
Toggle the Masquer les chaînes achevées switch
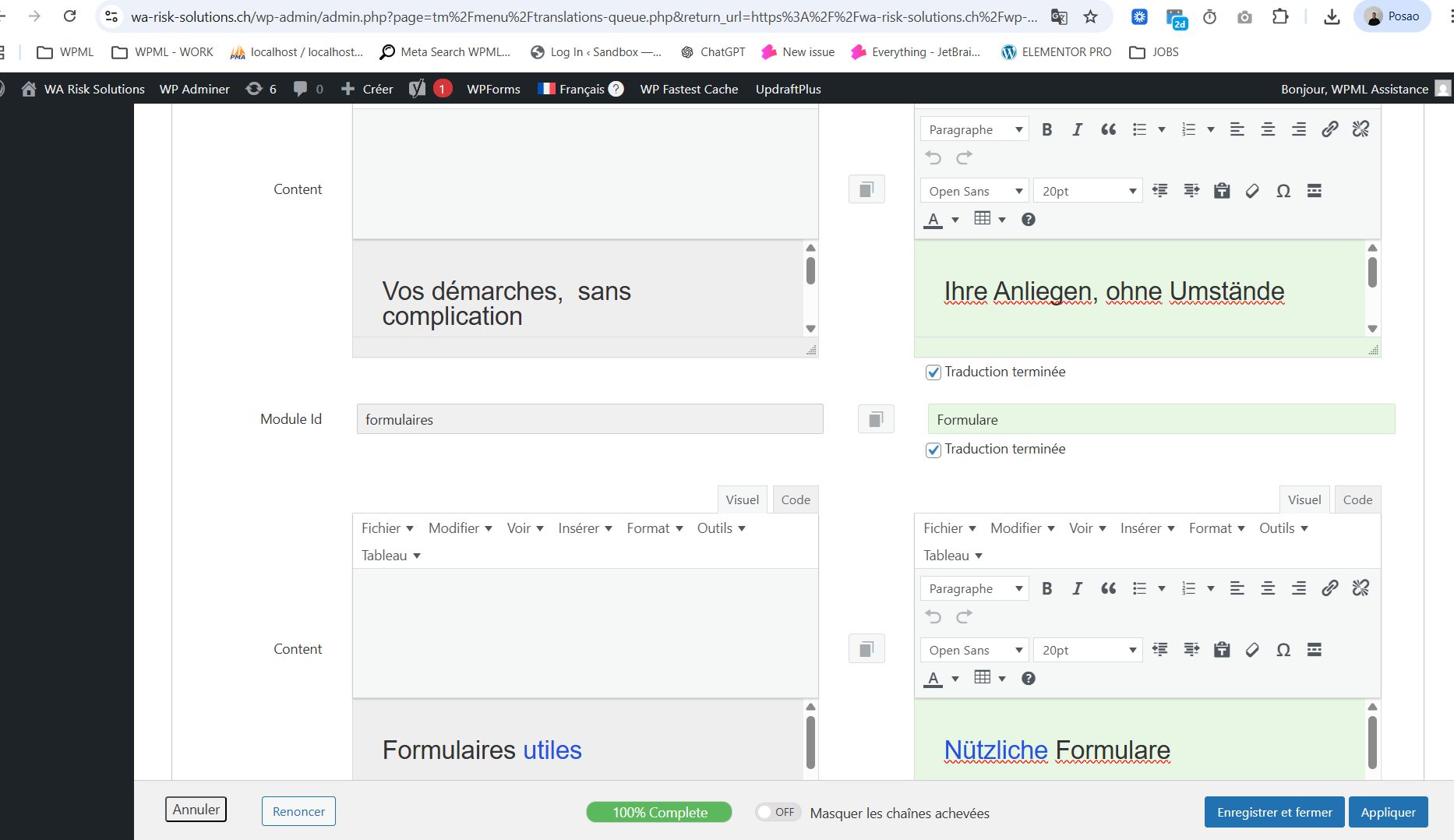[x=777, y=812]
